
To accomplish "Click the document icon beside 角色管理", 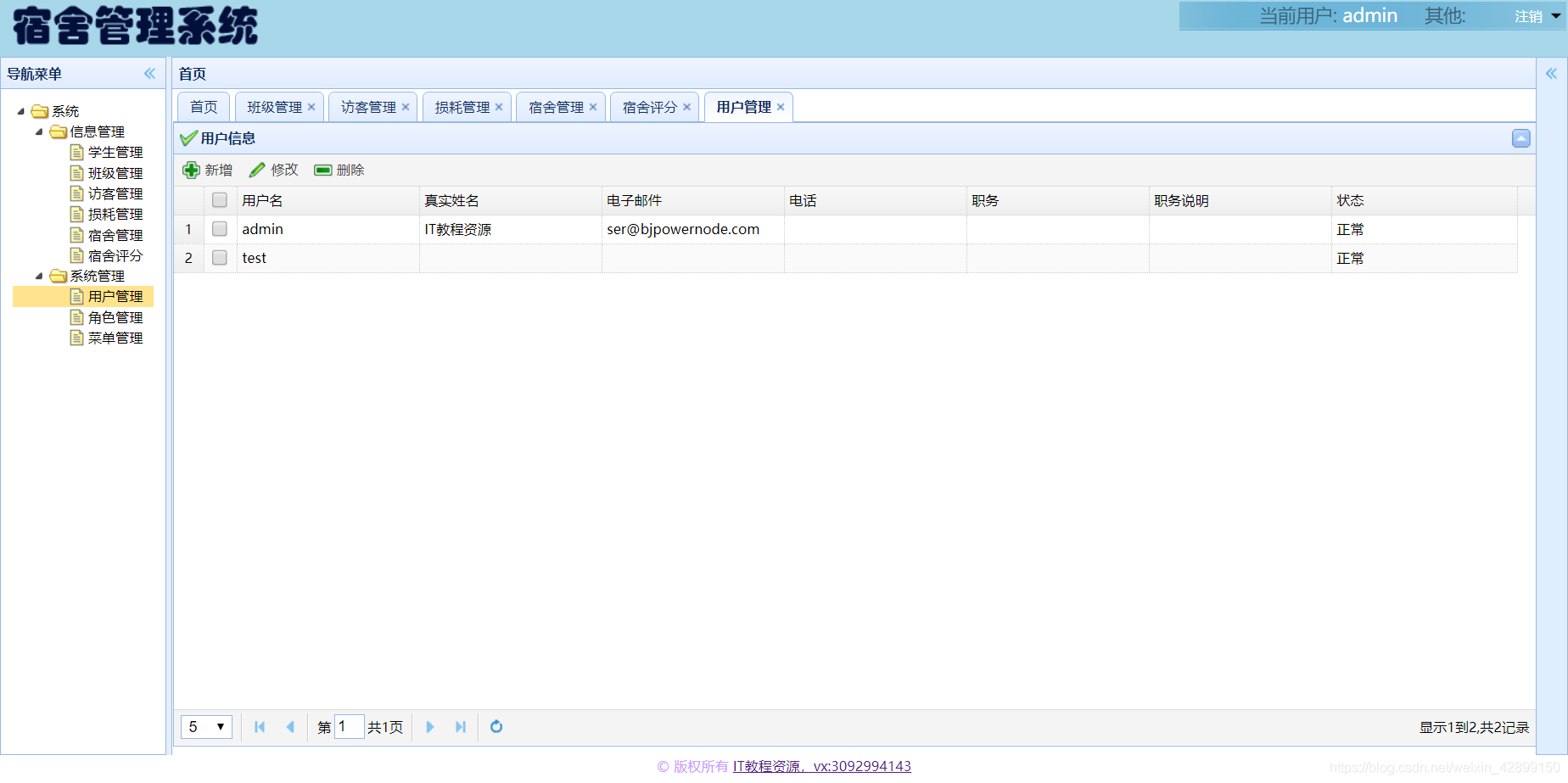I will (x=77, y=317).
